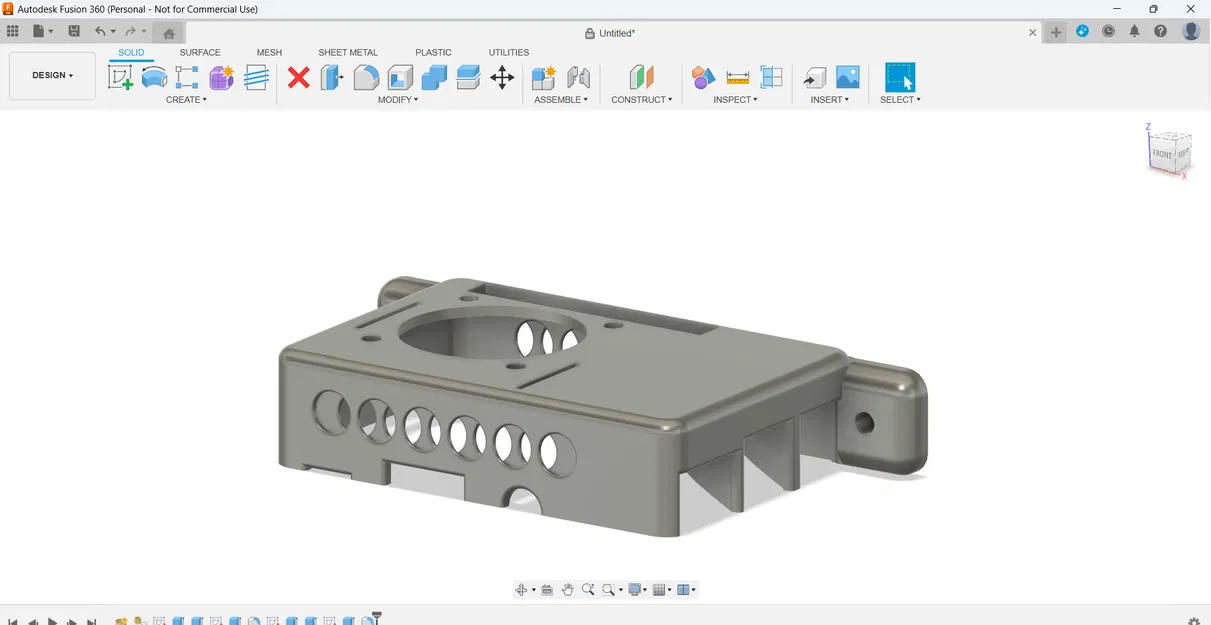Image resolution: width=1211 pixels, height=625 pixels.
Task: Expand the undo history dropdown arrow
Action: tap(113, 32)
